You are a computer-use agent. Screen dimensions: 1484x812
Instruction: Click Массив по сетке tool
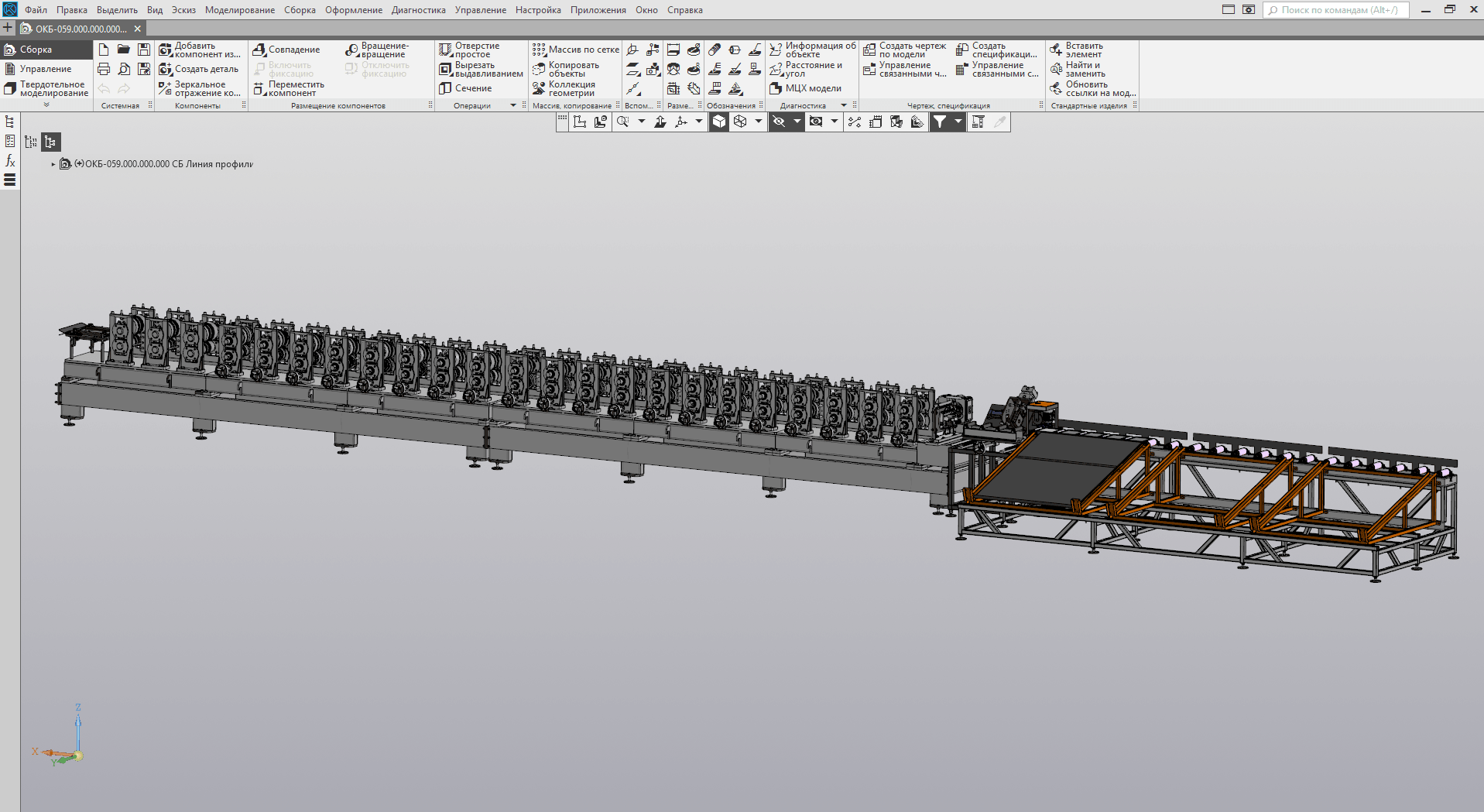pyautogui.click(x=576, y=50)
